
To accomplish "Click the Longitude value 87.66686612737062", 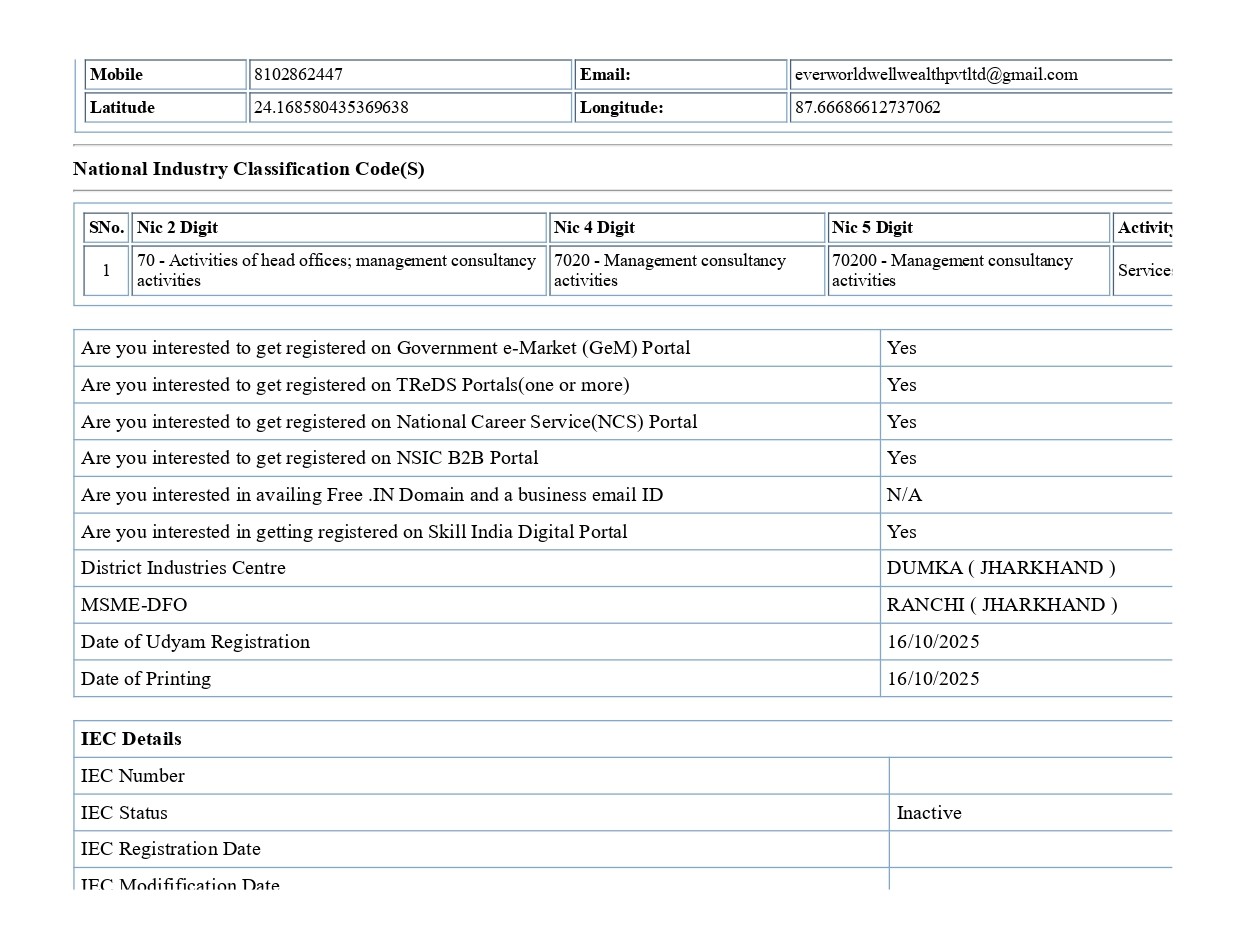I will point(867,108).
